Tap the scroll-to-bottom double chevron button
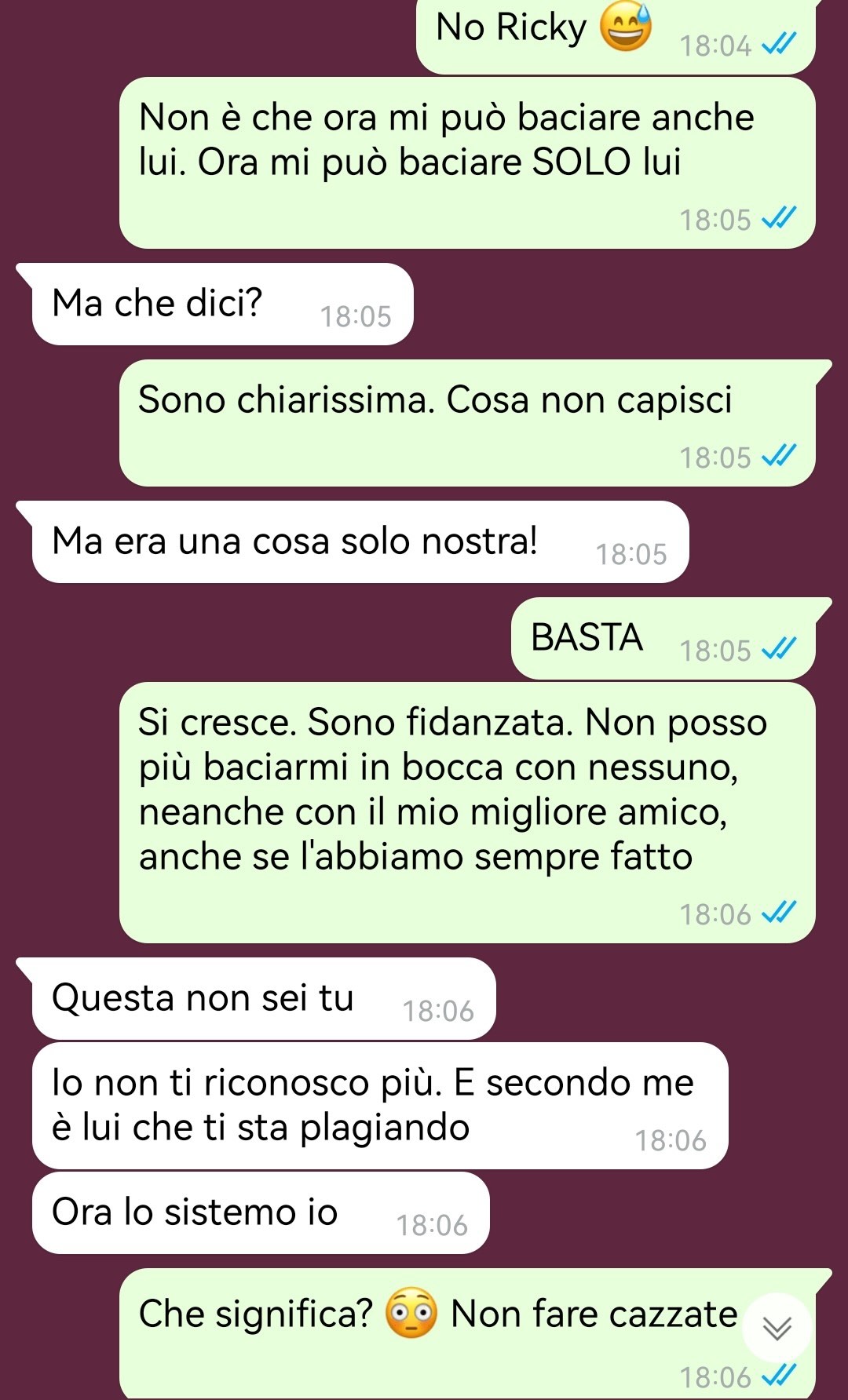 [777, 1328]
